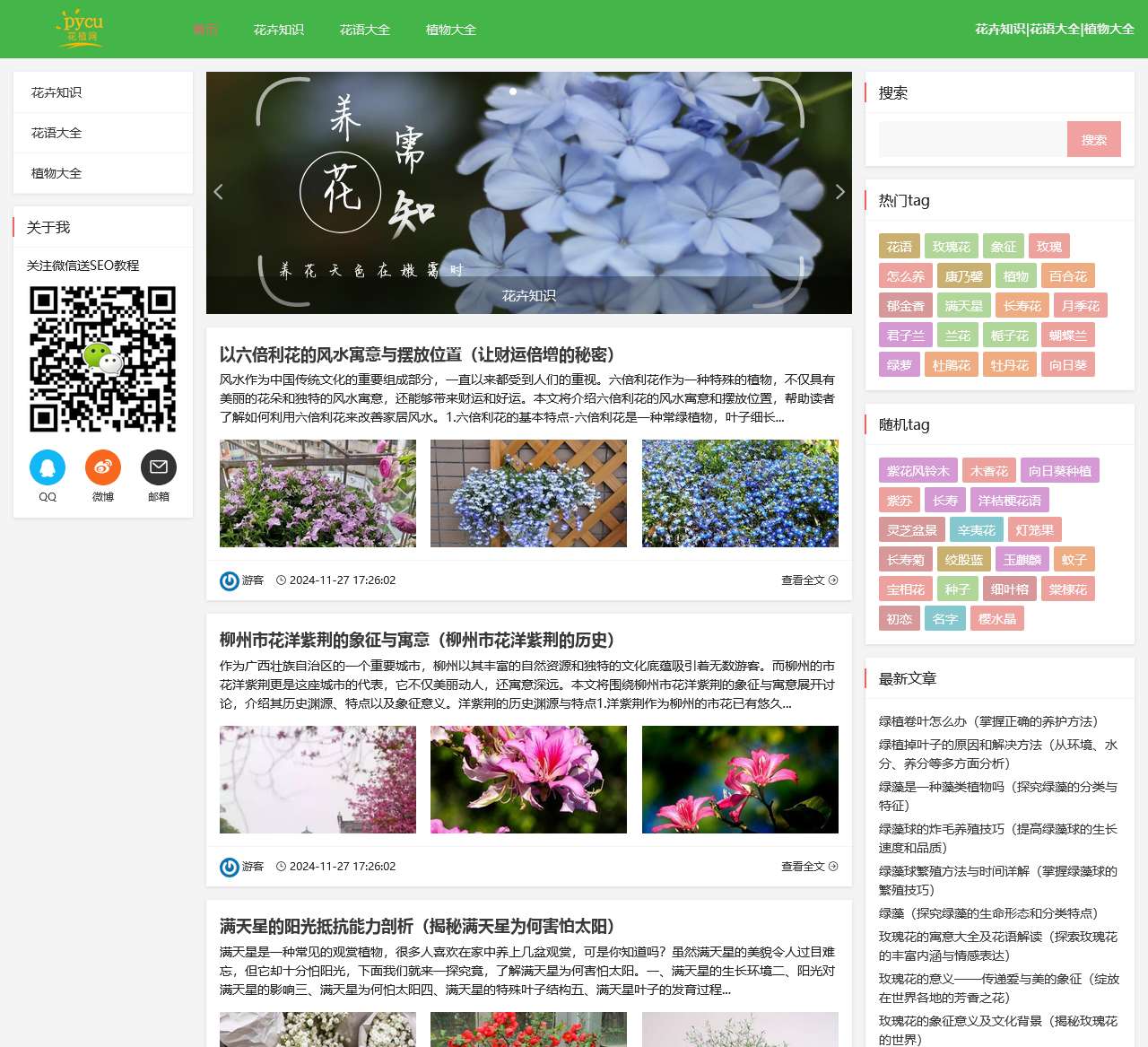
Task: Click the 绞股蓝 random tag
Action: [x=964, y=560]
